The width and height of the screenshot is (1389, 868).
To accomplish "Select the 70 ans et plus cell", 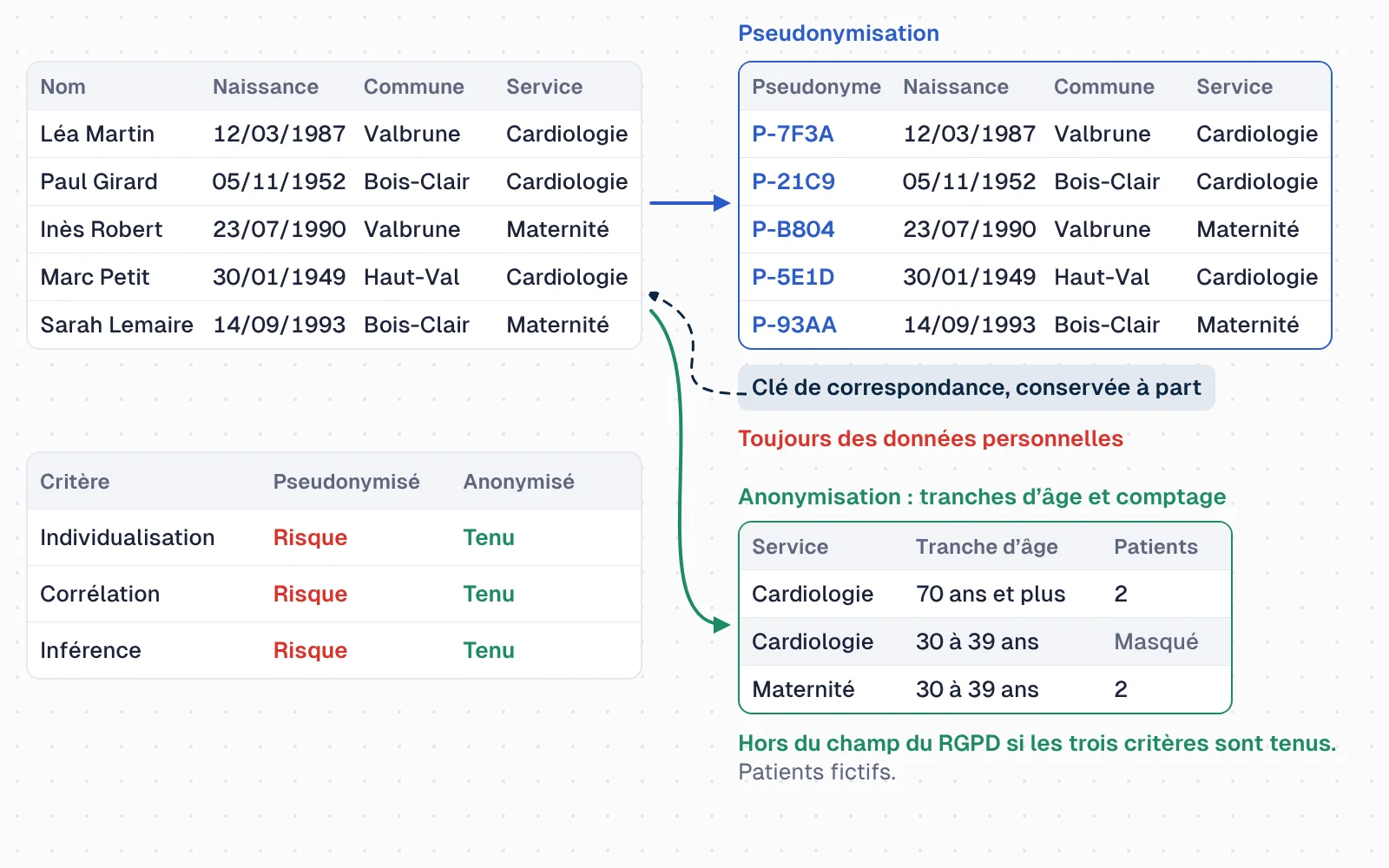I will [991, 594].
